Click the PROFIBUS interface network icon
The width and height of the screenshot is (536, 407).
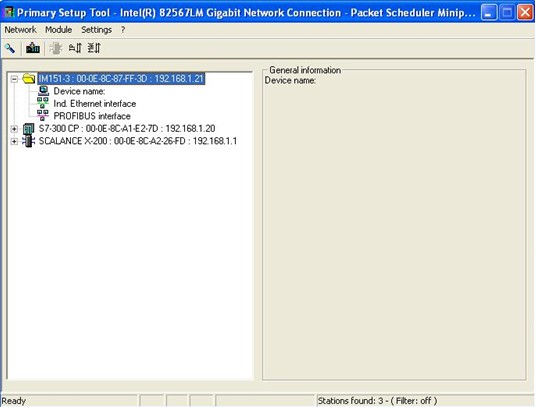pyautogui.click(x=43, y=116)
